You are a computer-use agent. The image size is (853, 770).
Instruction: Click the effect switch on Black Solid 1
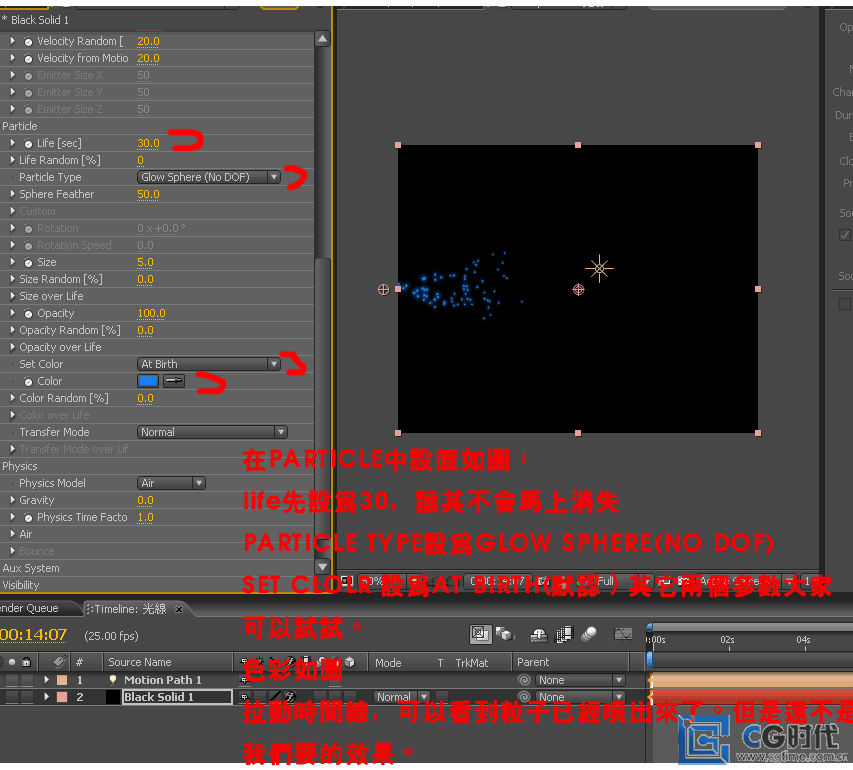(x=290, y=697)
